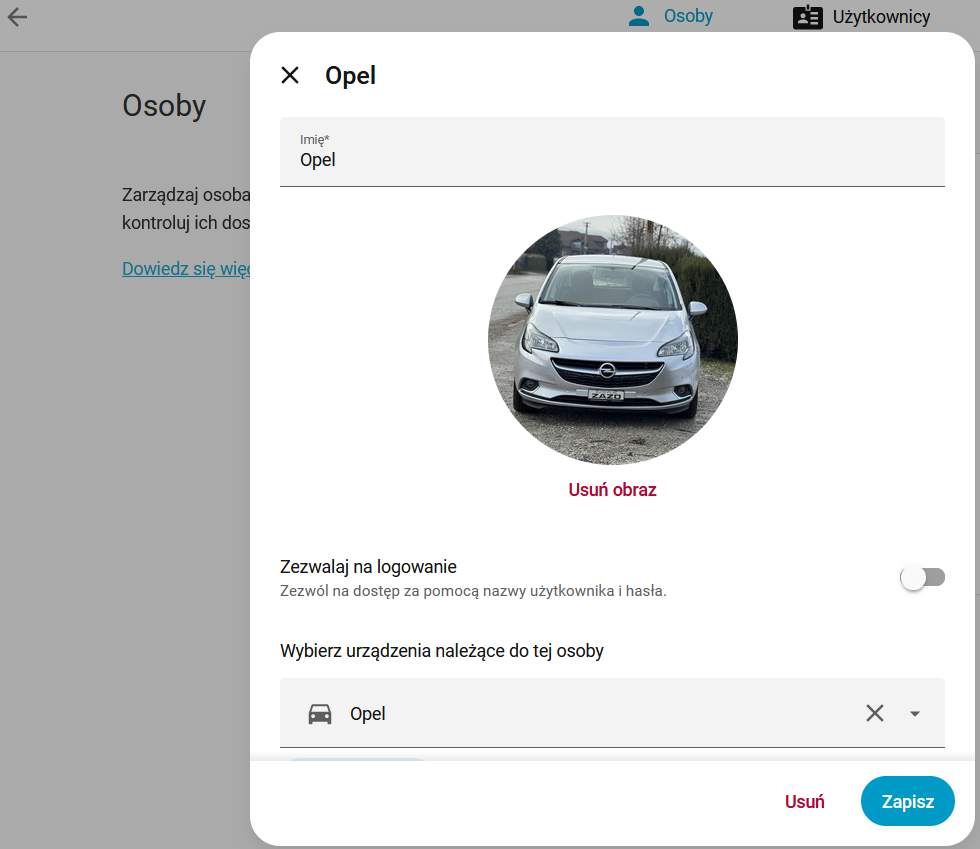The height and width of the screenshot is (849, 980).
Task: Click the badge icon beside Użytkownicy
Action: click(807, 17)
